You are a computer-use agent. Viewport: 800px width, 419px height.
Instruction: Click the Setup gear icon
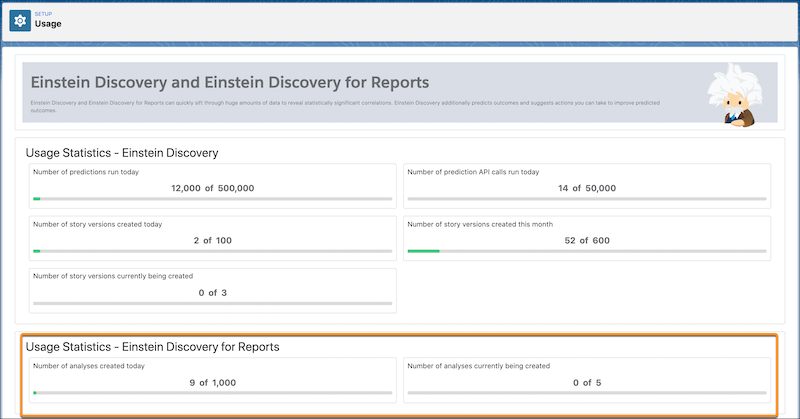click(20, 21)
